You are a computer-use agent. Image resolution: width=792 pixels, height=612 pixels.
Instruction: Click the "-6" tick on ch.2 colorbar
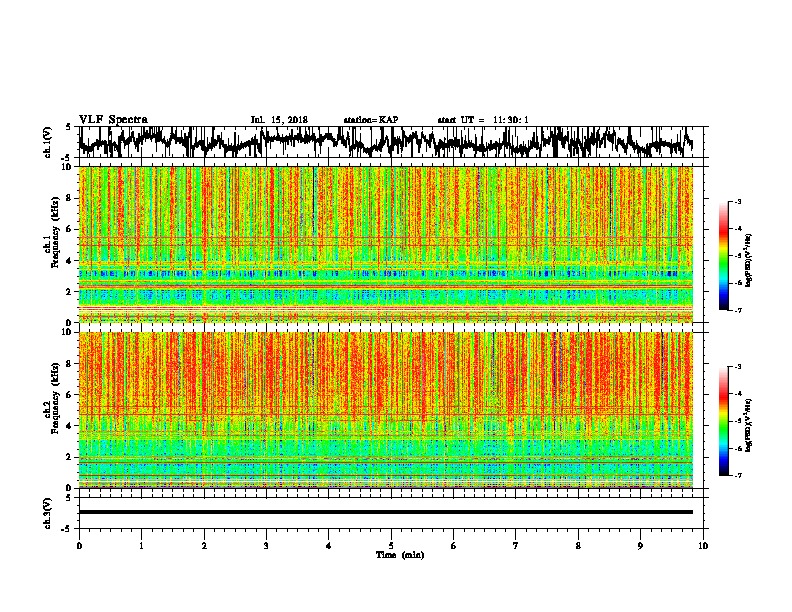point(737,448)
